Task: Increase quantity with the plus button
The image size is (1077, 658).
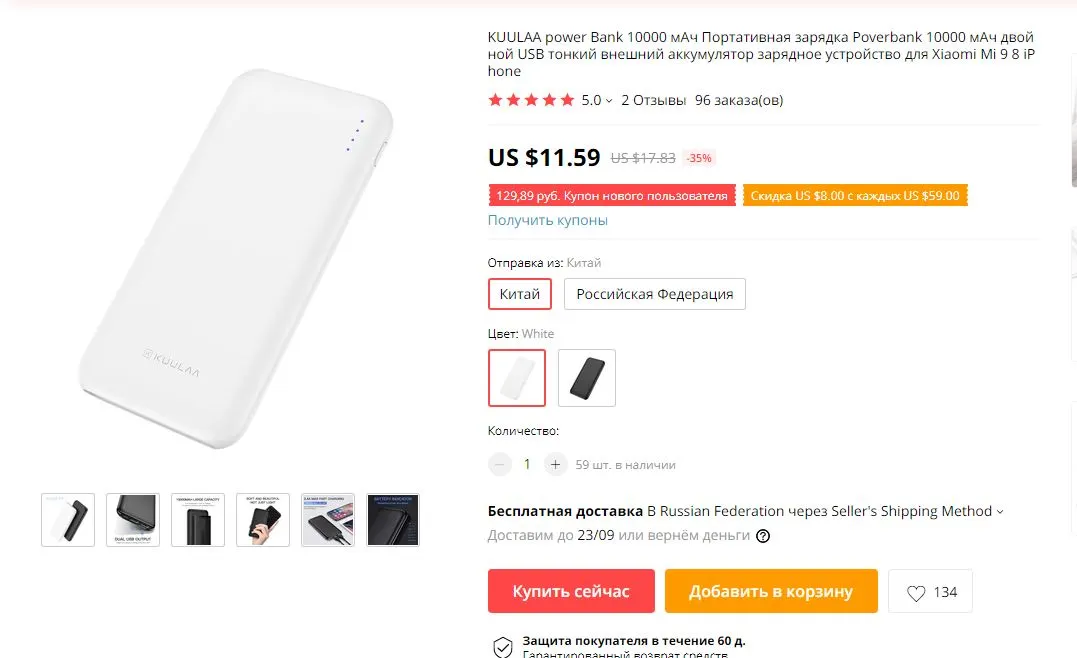Action: pyautogui.click(x=555, y=465)
